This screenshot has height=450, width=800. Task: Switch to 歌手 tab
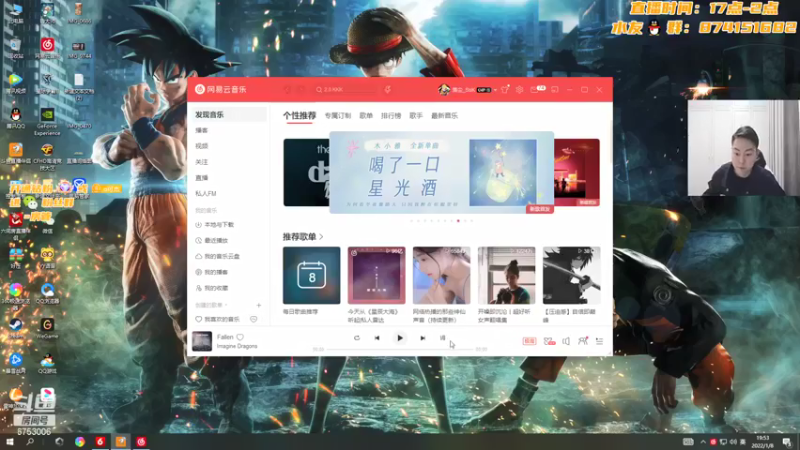tap(416, 116)
